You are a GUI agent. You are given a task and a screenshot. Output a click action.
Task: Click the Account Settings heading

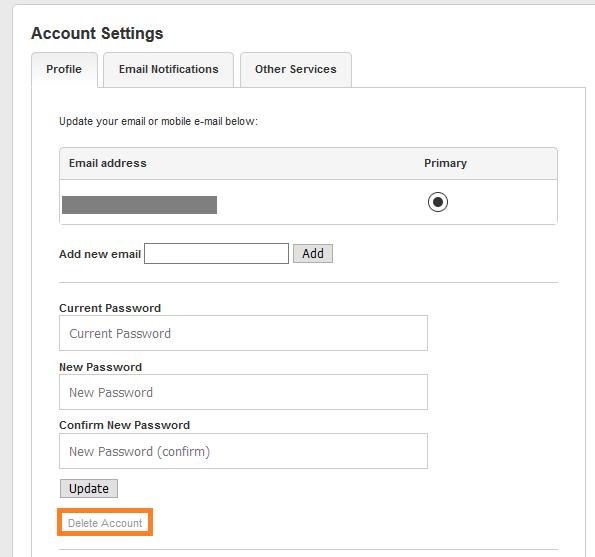click(x=97, y=33)
